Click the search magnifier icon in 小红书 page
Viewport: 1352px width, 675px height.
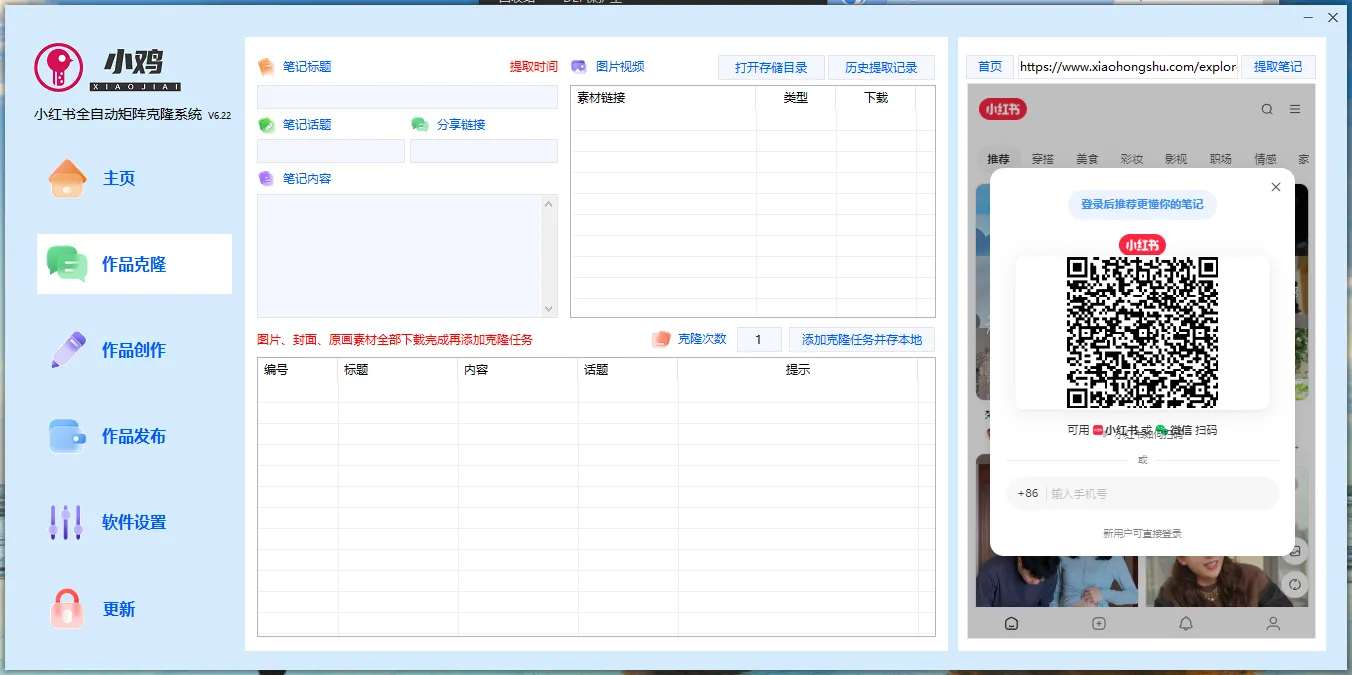tap(1267, 109)
